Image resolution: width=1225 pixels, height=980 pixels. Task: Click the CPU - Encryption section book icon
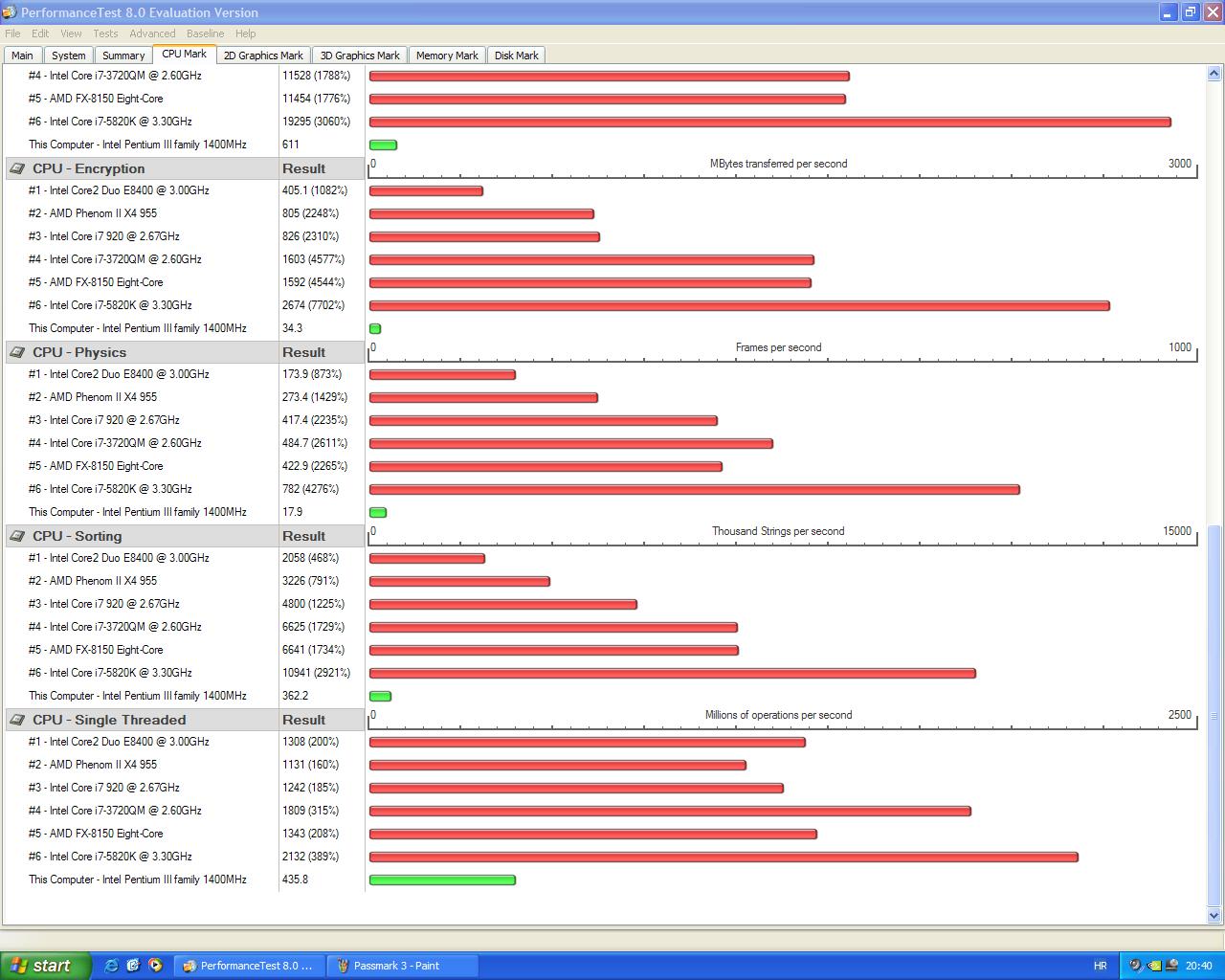[x=17, y=168]
